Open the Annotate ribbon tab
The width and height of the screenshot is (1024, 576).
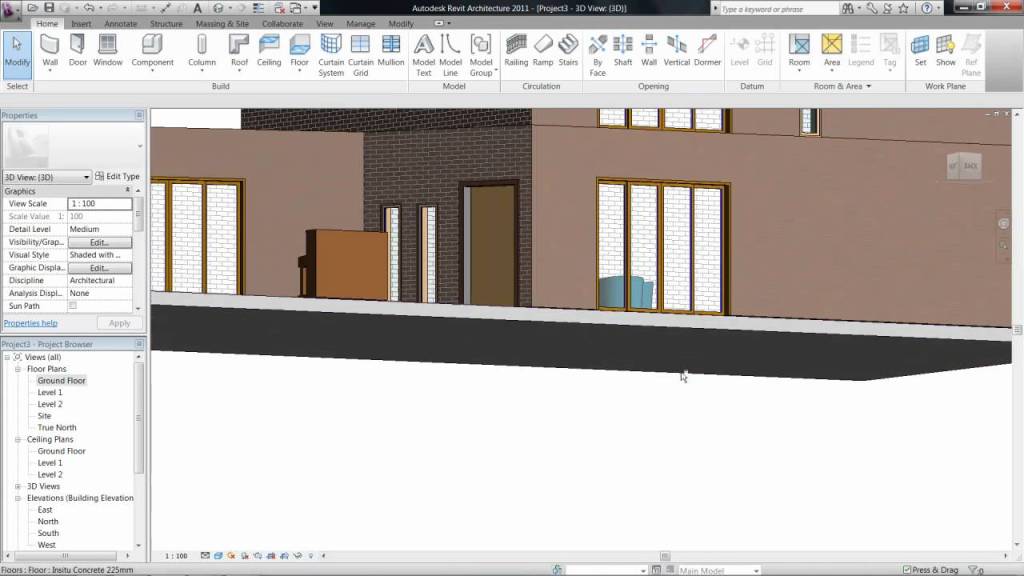[x=121, y=23]
